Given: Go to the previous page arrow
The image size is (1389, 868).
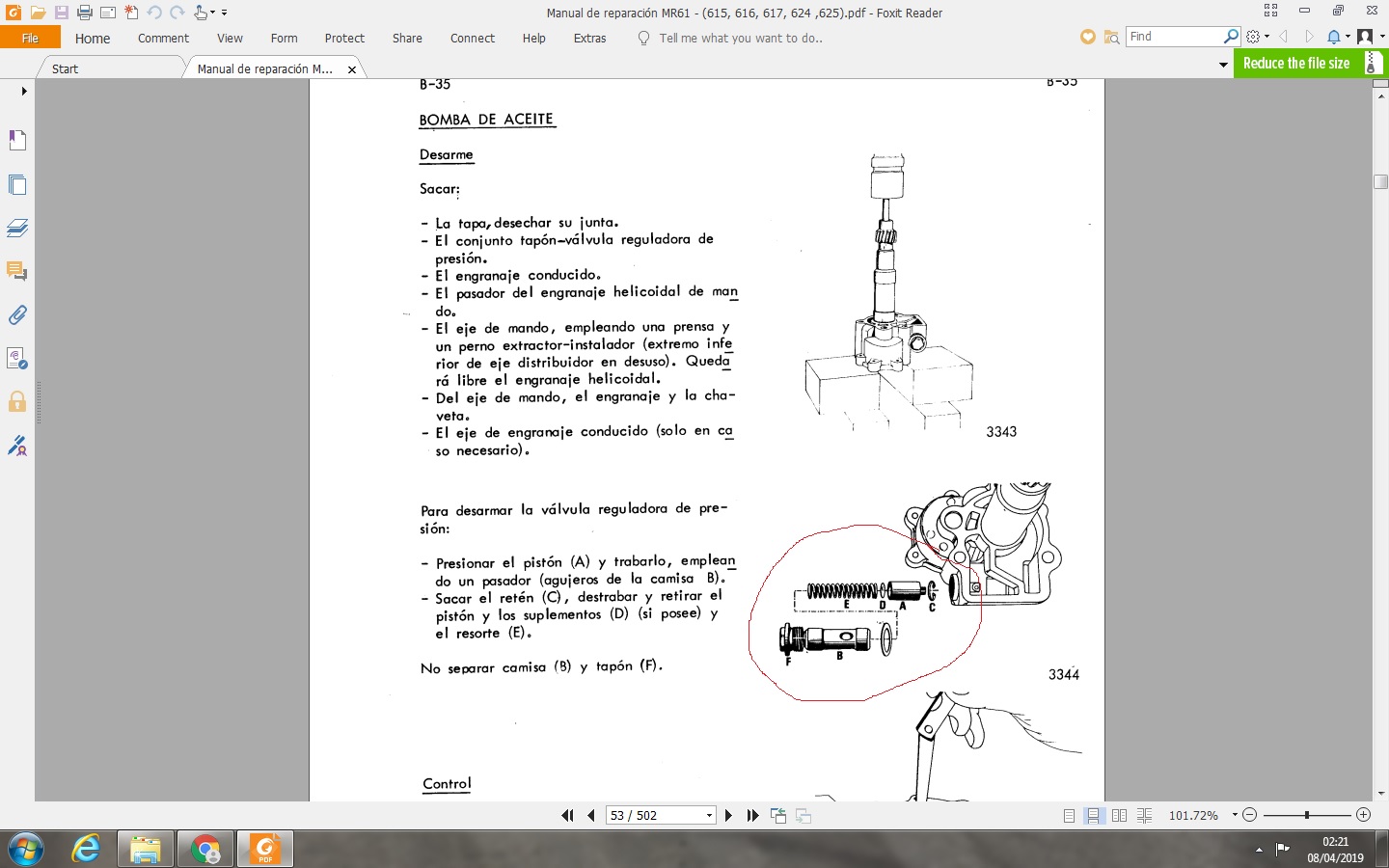Looking at the screenshot, I should tap(590, 816).
